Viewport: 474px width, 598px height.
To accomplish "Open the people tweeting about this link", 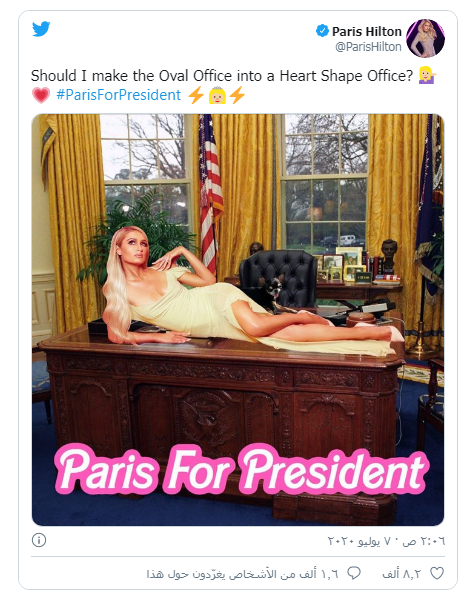I will pyautogui.click(x=243, y=574).
